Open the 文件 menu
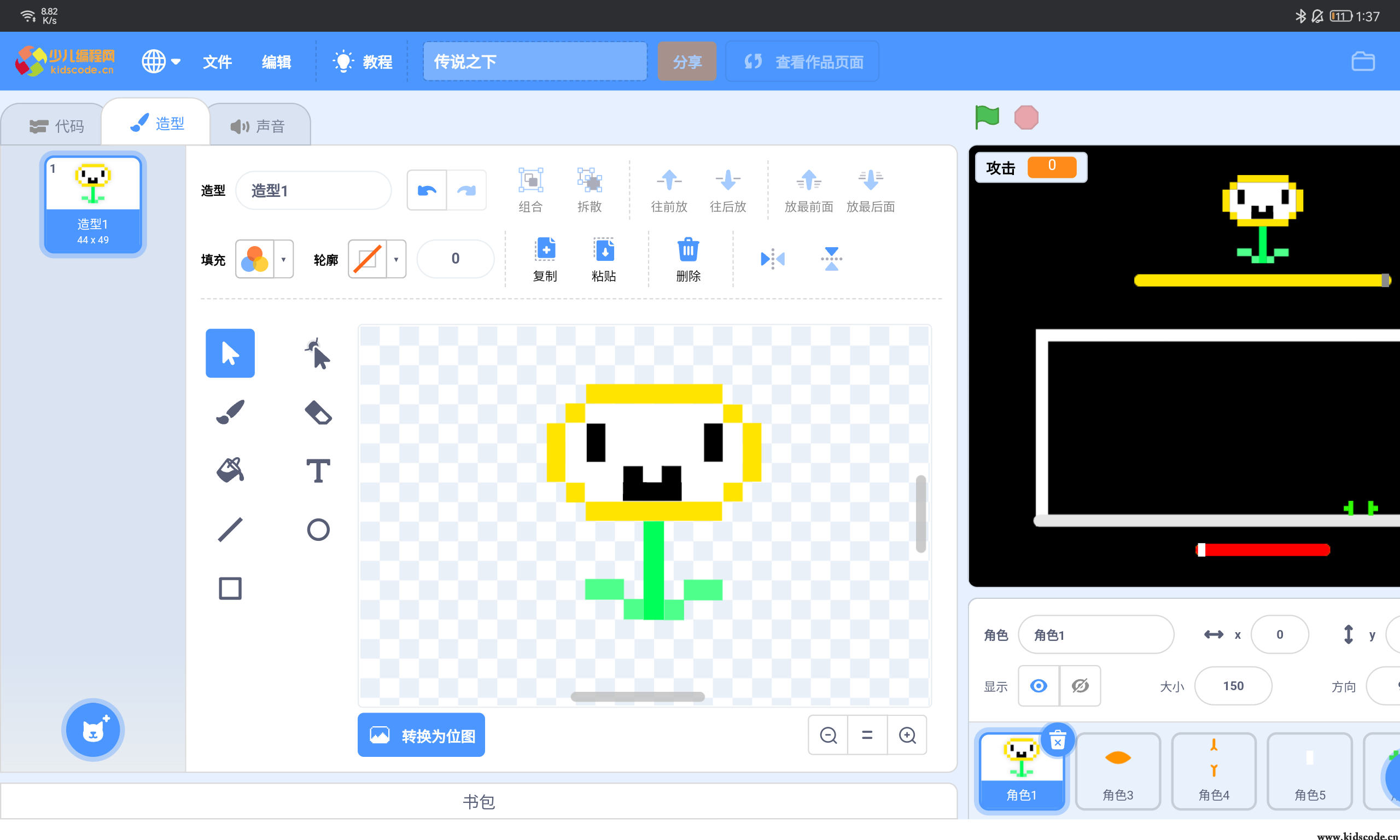 pyautogui.click(x=217, y=61)
